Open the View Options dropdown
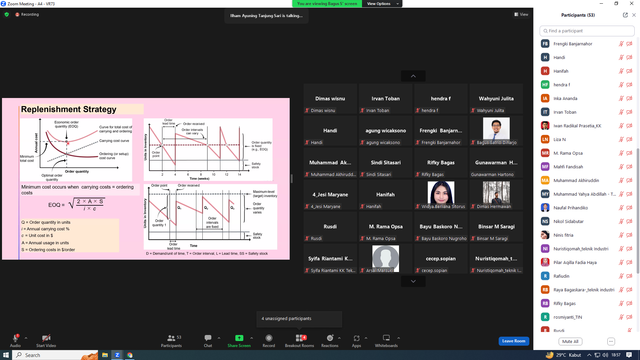640x360 pixels. (x=382, y=4)
